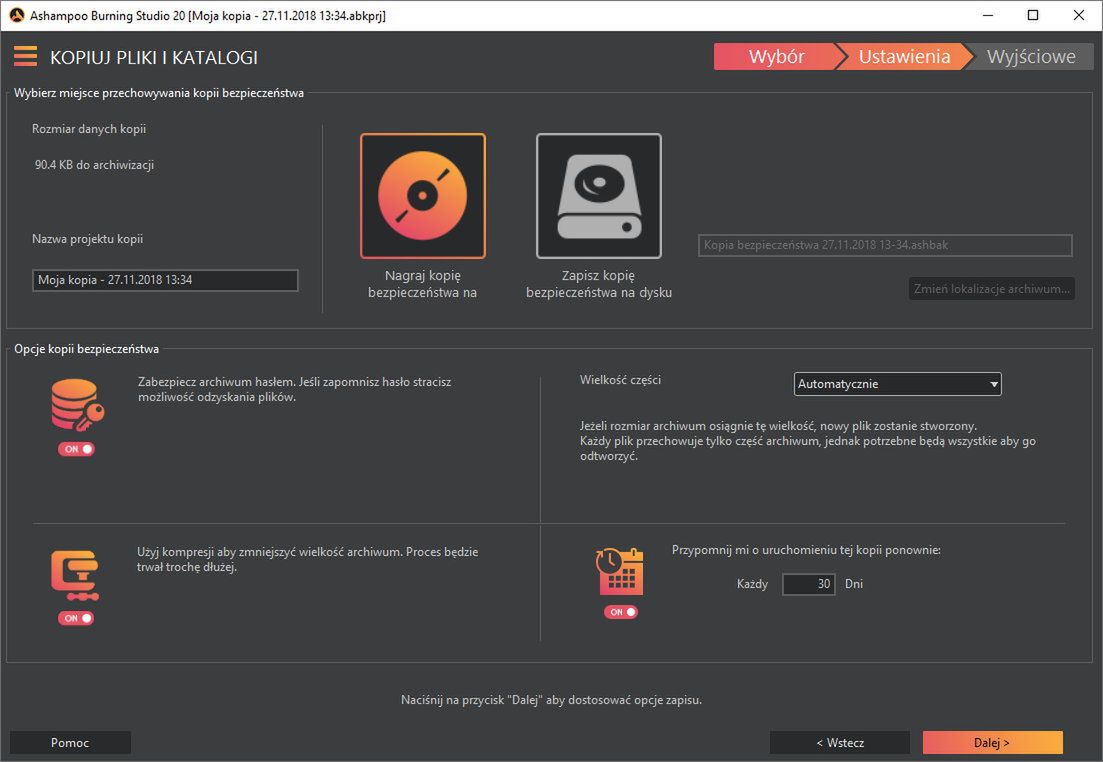The height and width of the screenshot is (762, 1103).
Task: Switch to the Wyjściowe step tab
Action: [1031, 56]
